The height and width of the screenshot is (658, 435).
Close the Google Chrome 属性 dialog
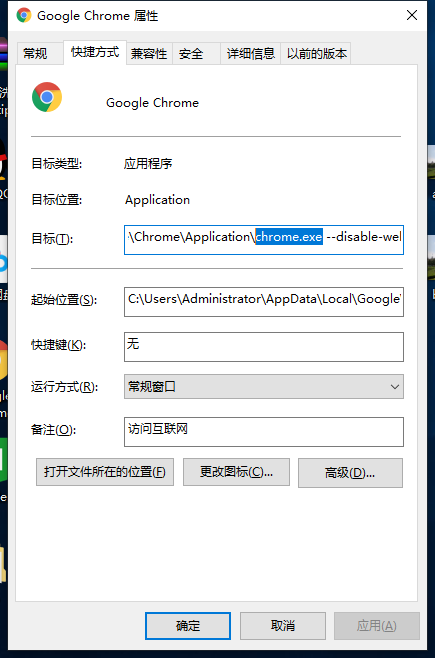pyautogui.click(x=412, y=16)
